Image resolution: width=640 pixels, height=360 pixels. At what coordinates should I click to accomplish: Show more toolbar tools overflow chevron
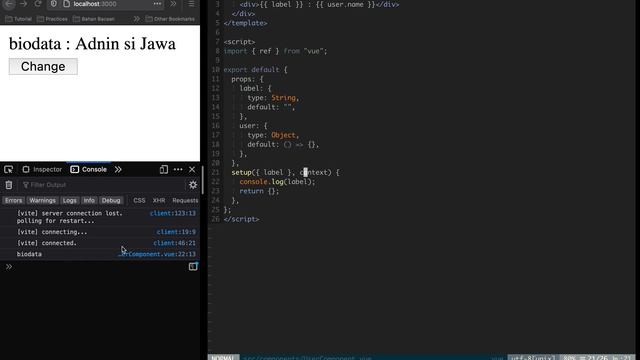tap(173, 4)
